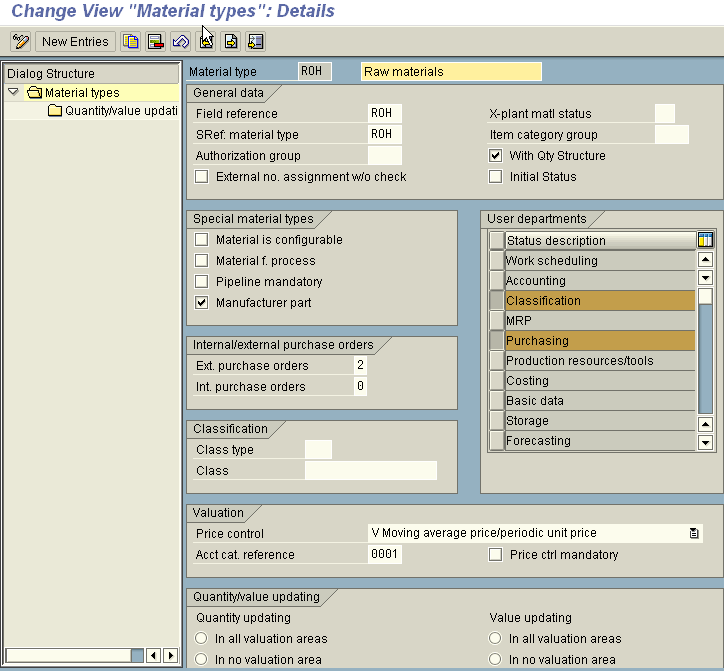The width and height of the screenshot is (724, 671).
Task: Click the Classification department text
Action: pyautogui.click(x=543, y=301)
